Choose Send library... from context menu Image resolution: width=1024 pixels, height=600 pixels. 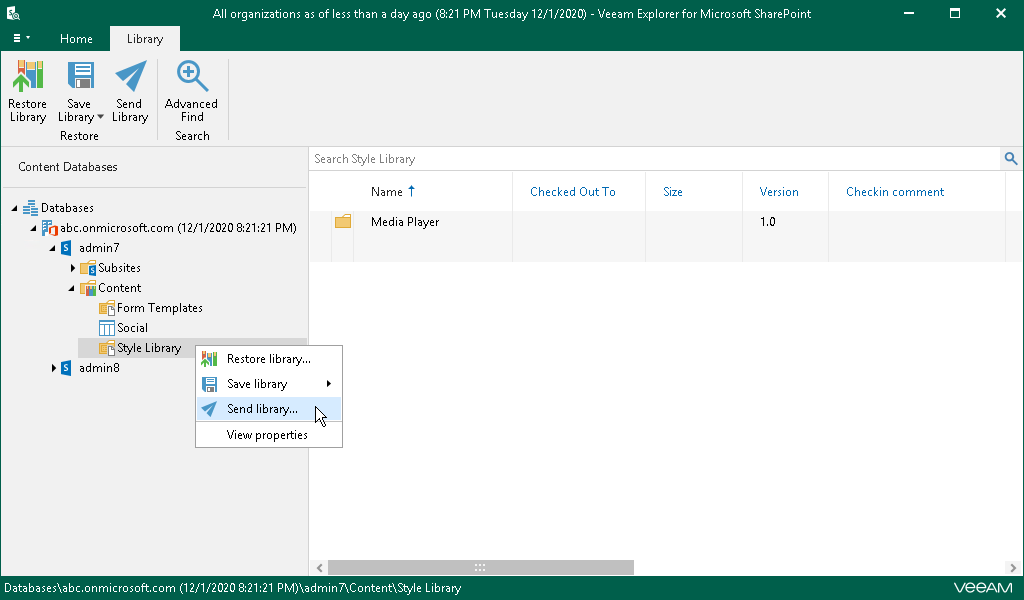[268, 409]
